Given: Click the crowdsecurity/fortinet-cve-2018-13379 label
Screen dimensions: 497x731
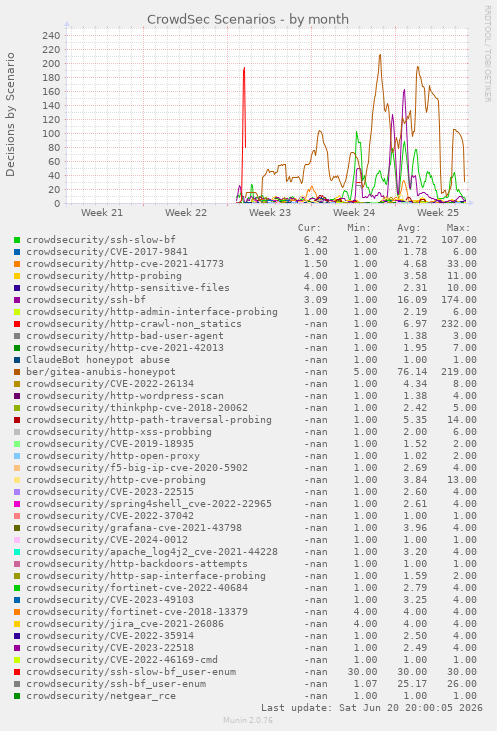Looking at the screenshot, I should tap(137, 612).
